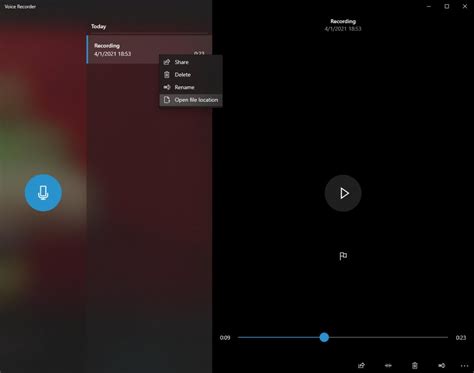474x373 pixels.
Task: Start a new recording with microphone button
Action: [43, 193]
